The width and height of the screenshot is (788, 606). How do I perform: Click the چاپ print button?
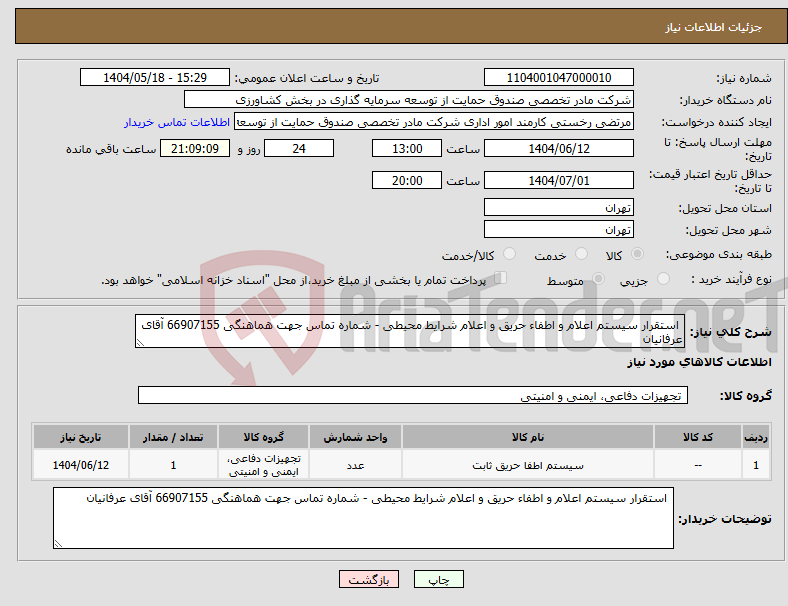[439, 579]
